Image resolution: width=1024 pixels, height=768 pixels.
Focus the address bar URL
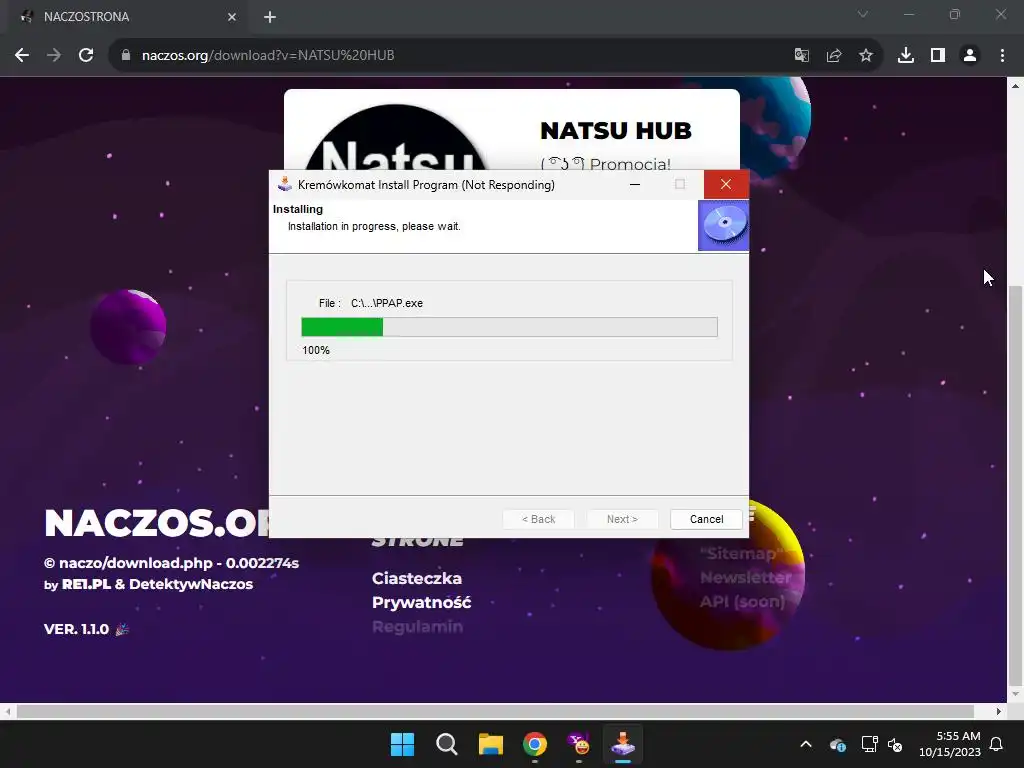[x=268, y=56]
